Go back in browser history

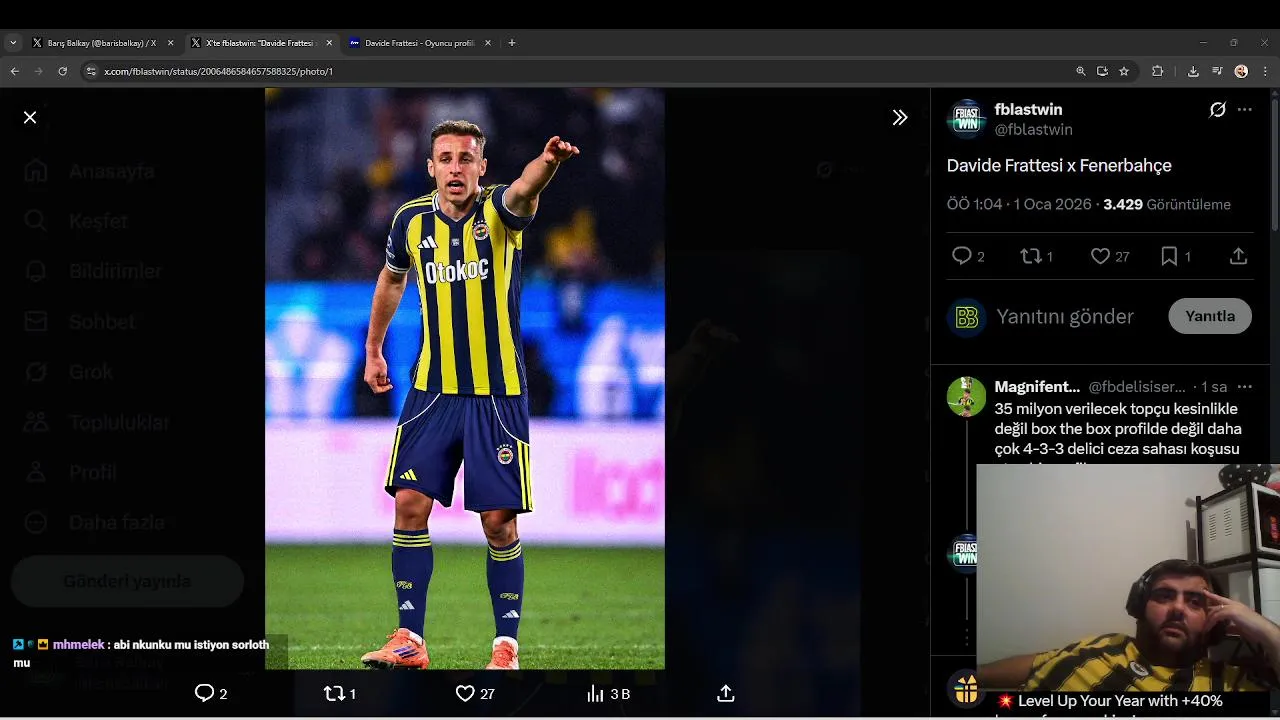pyautogui.click(x=14, y=71)
